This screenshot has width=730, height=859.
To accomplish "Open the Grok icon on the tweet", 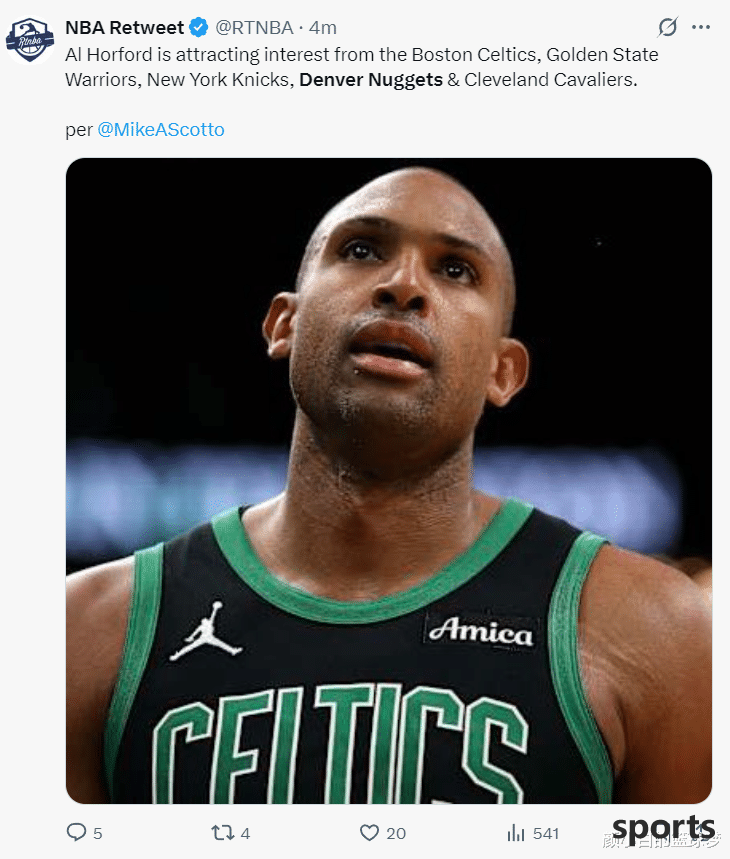I will coord(667,28).
